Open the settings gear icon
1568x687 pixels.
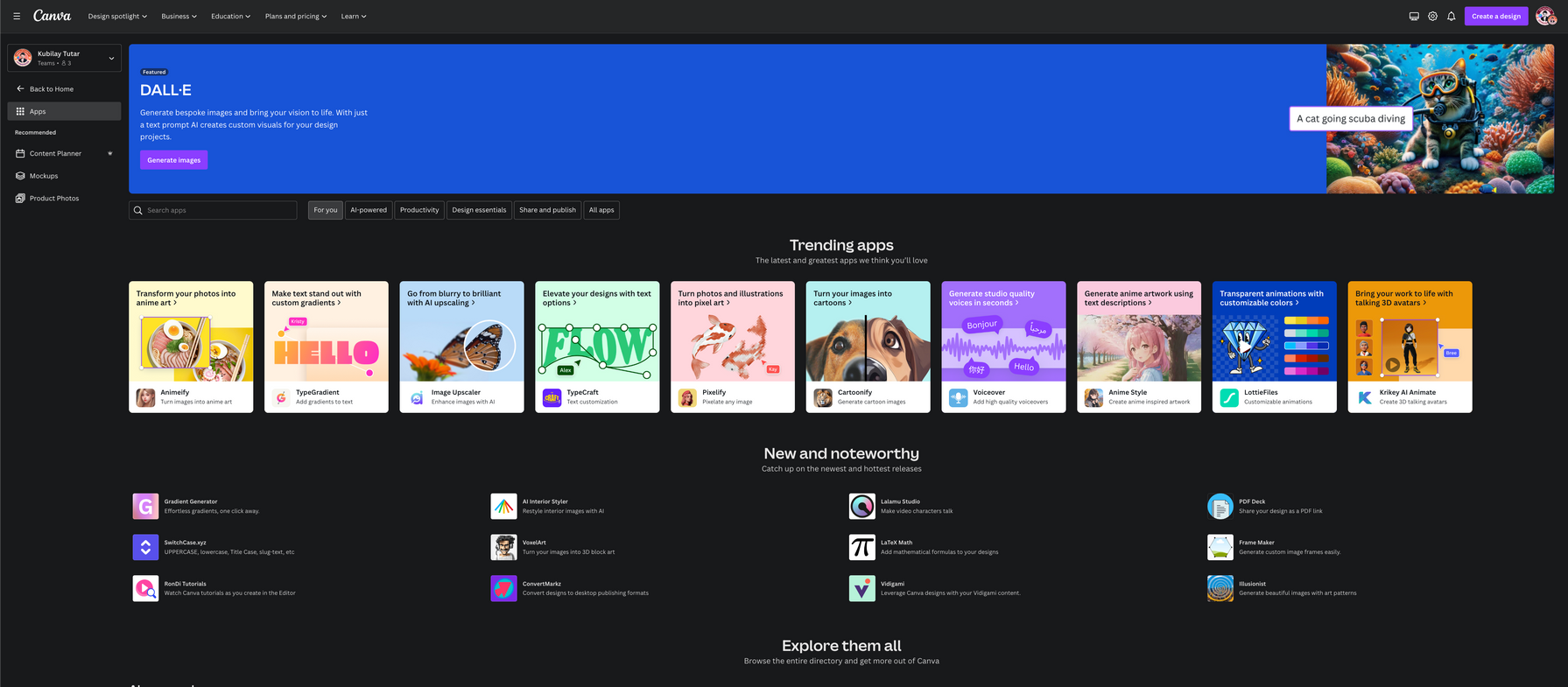coord(1432,16)
